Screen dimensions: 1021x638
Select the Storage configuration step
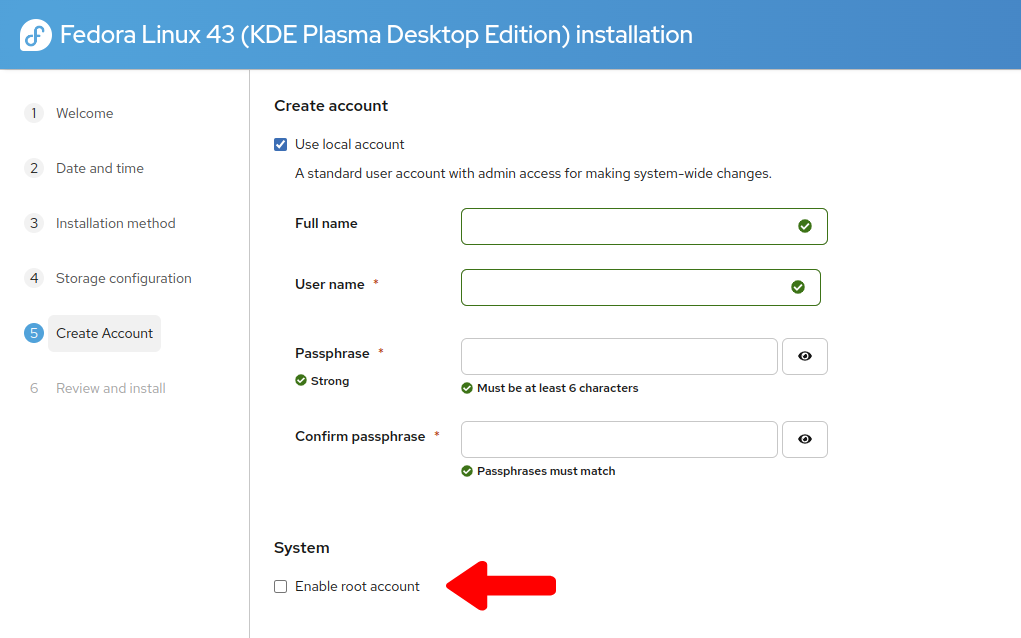coord(123,279)
